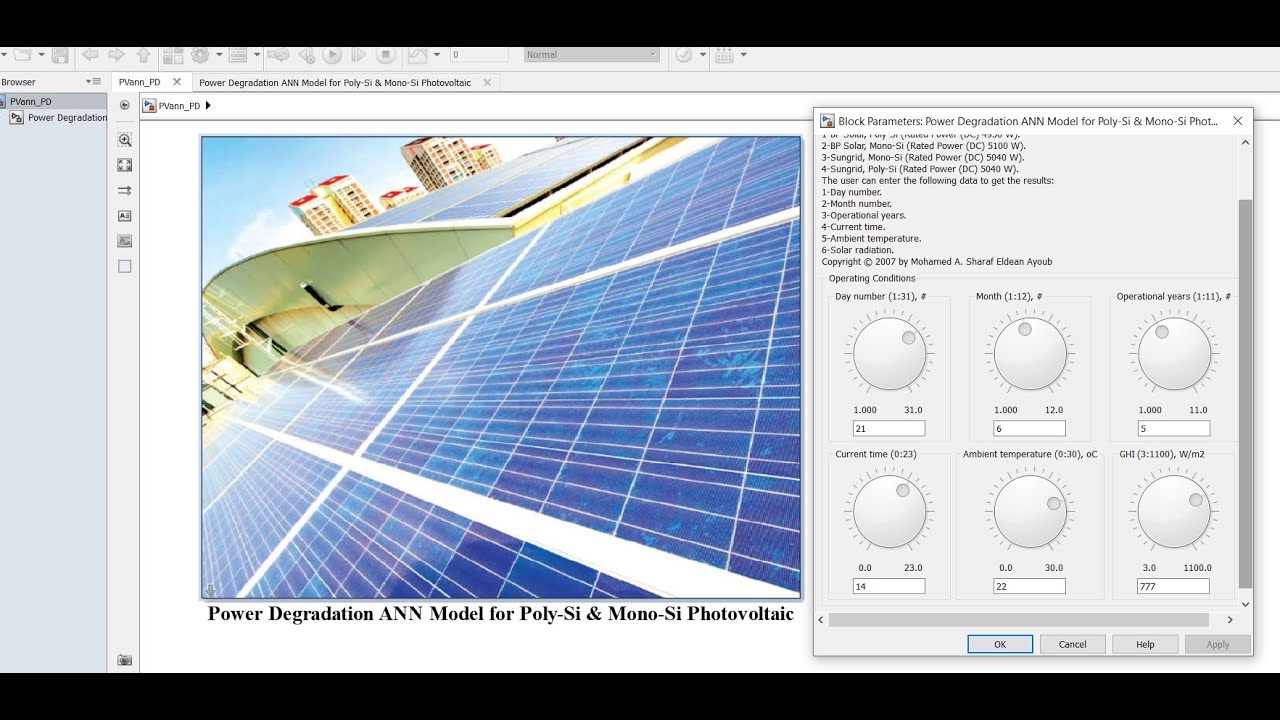Viewport: 1280px width, 720px height.
Task: Select the Area box tool in palette
Action: tap(125, 267)
